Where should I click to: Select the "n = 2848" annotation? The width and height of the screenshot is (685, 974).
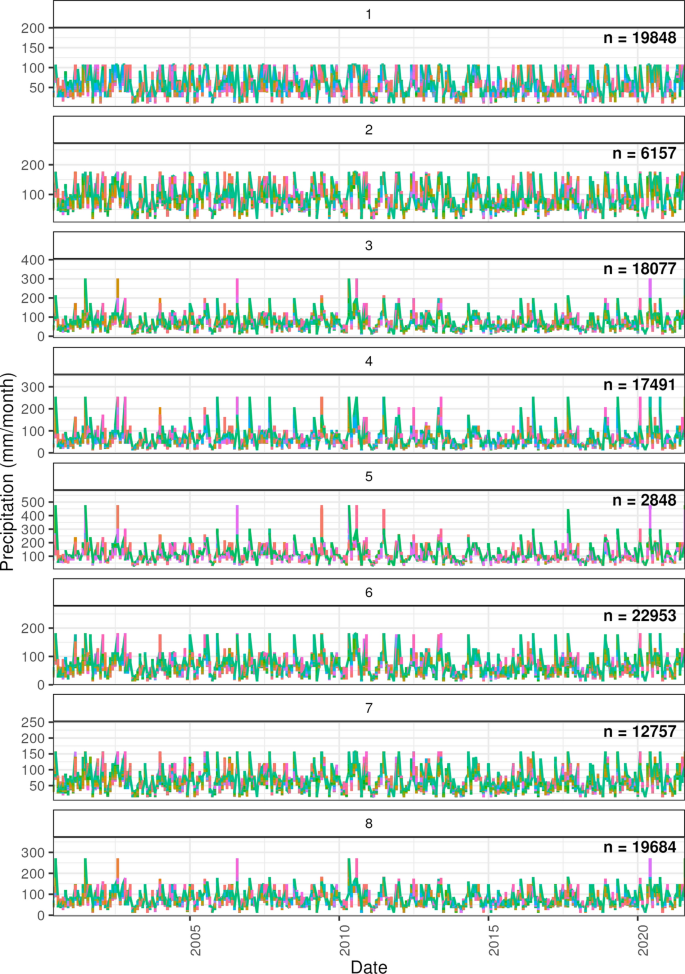coord(644,500)
